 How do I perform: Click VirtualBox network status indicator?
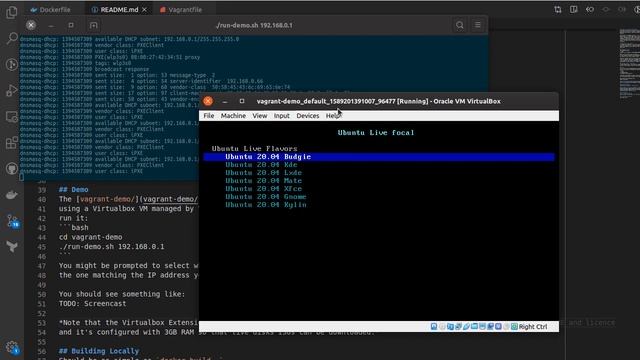(458, 327)
